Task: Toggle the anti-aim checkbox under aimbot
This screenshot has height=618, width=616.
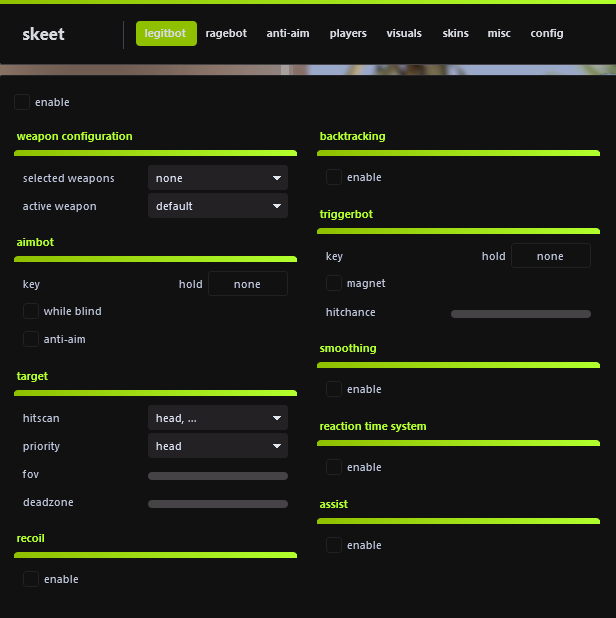Action: (31, 339)
